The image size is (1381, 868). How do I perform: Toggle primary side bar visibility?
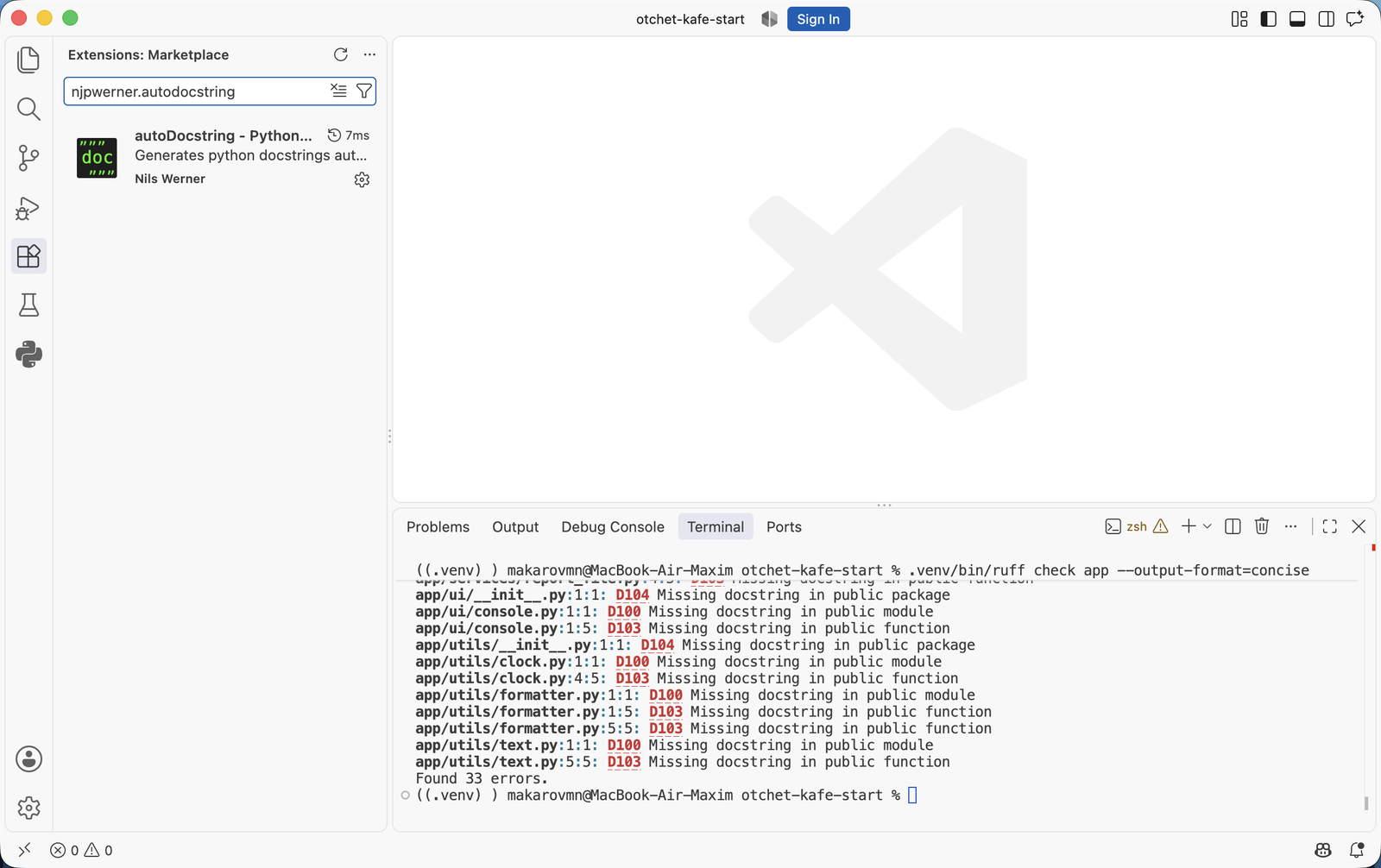point(1269,19)
